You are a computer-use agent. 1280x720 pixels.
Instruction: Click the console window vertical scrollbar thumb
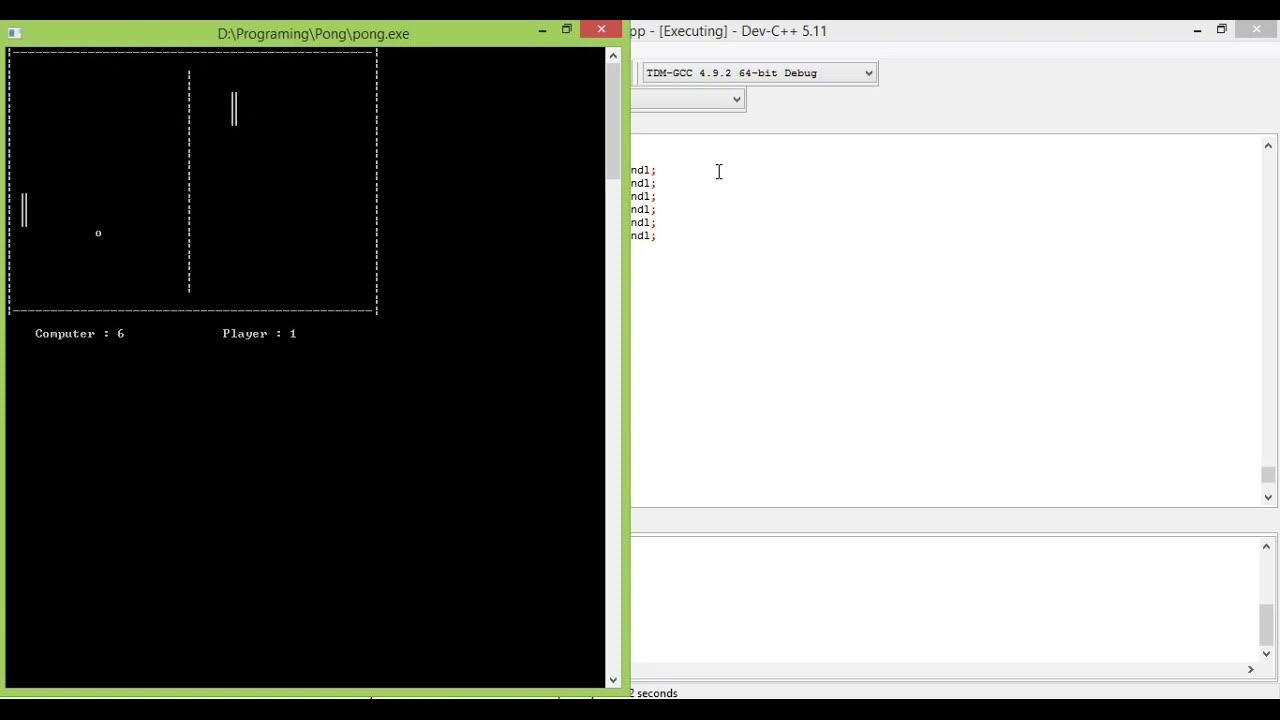pos(613,122)
